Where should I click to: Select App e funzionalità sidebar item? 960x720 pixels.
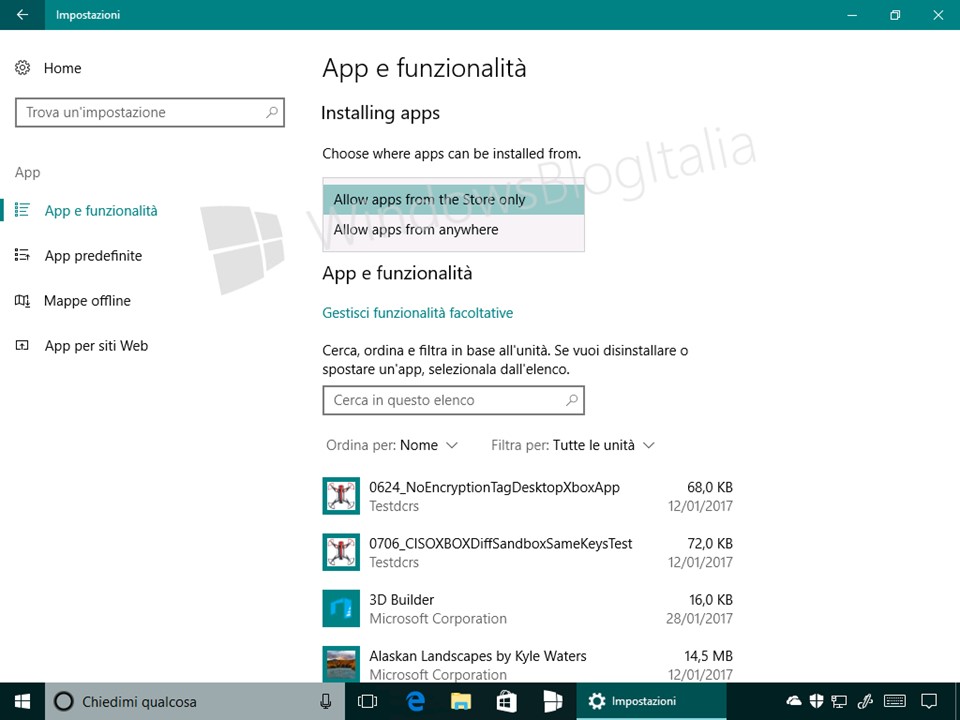coord(101,211)
